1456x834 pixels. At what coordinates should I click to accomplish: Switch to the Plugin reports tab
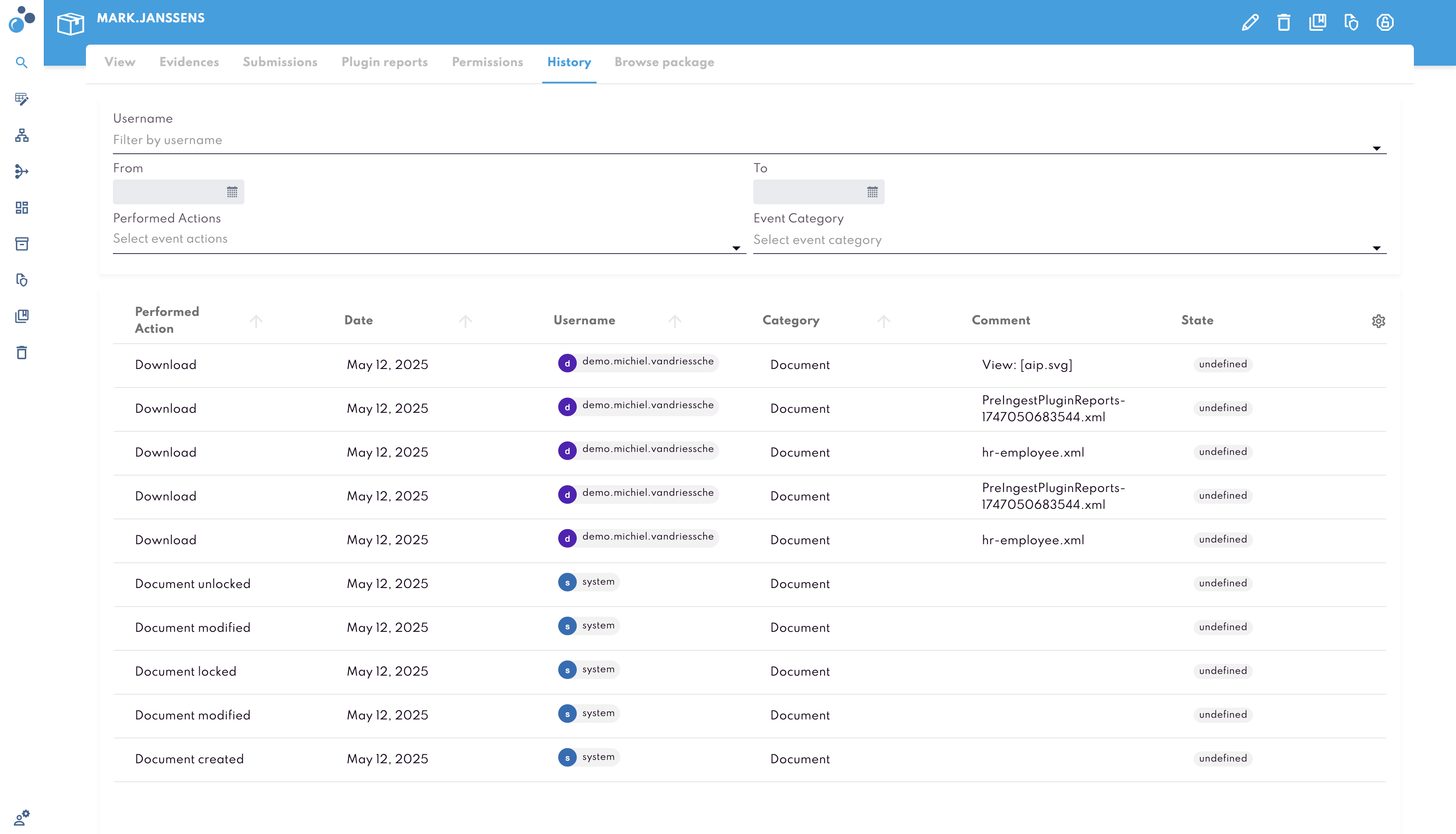click(x=385, y=62)
